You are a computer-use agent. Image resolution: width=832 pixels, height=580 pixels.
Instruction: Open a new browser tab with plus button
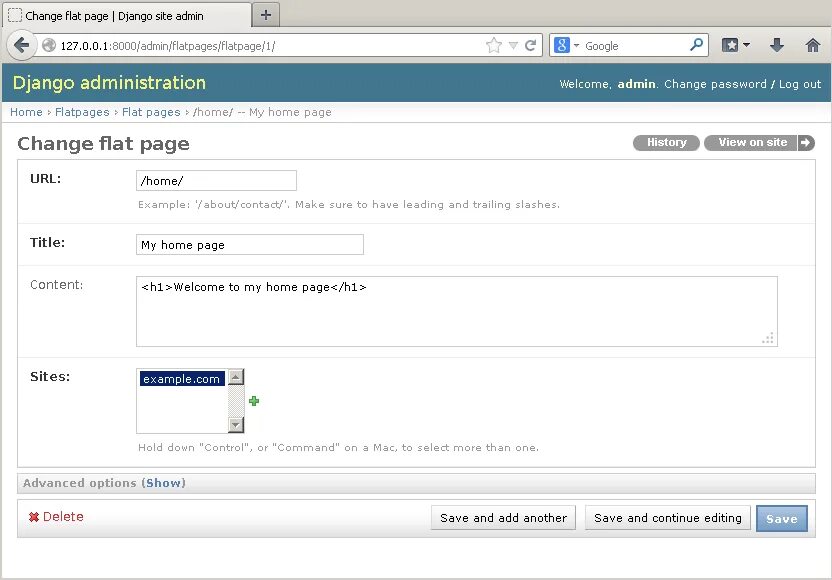[x=266, y=15]
